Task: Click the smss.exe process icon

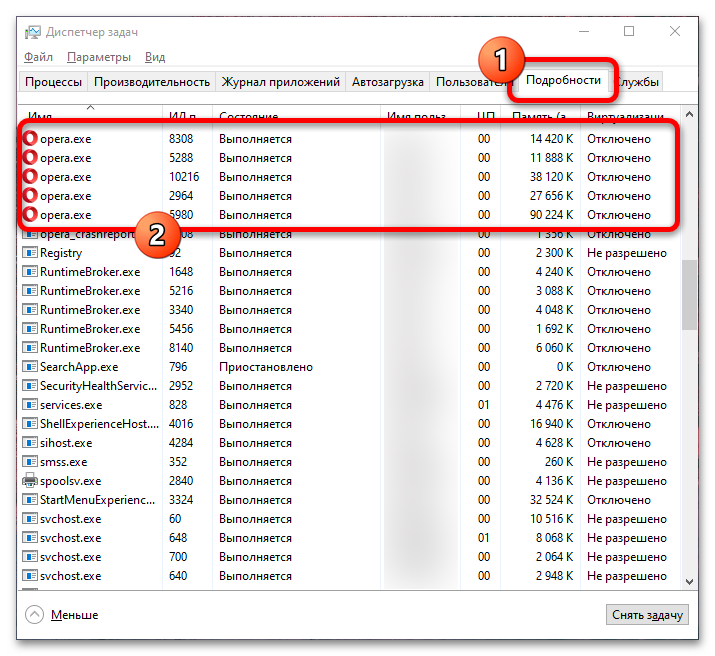Action: point(30,462)
